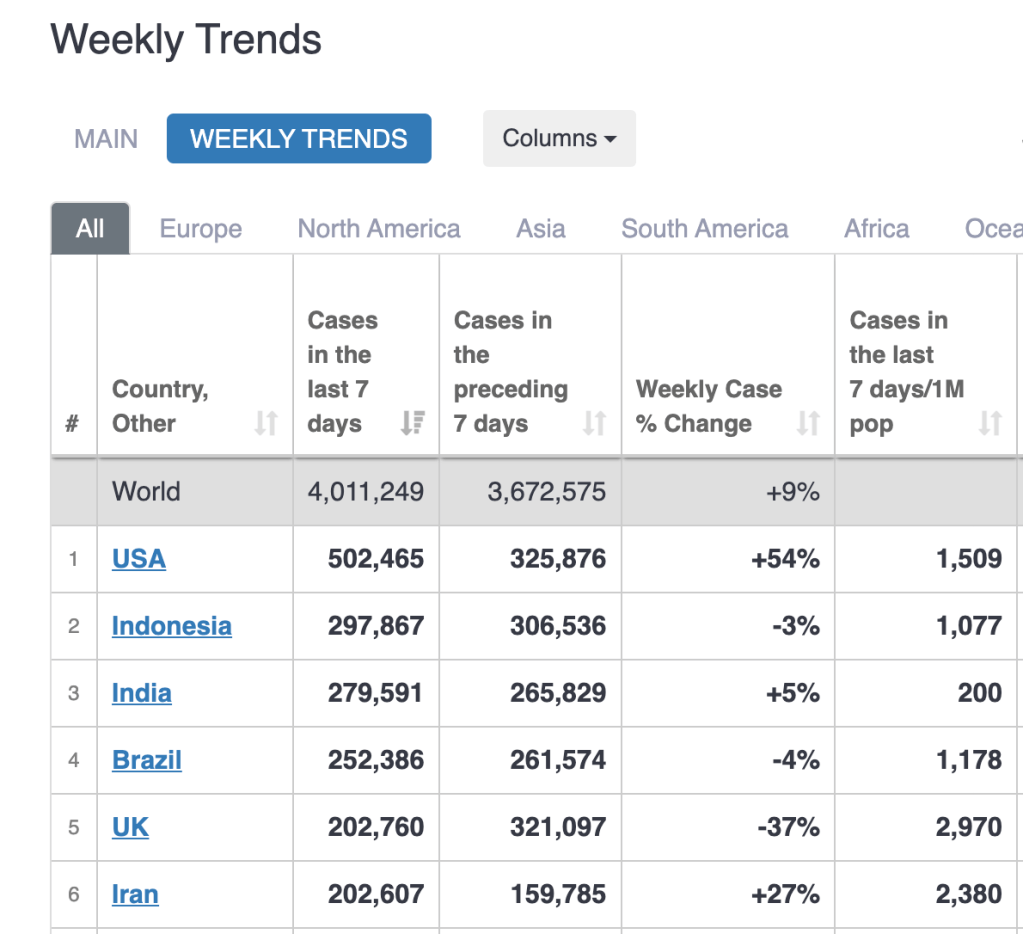This screenshot has width=1023, height=934.
Task: Open the Indonesia country link
Action: tap(172, 626)
